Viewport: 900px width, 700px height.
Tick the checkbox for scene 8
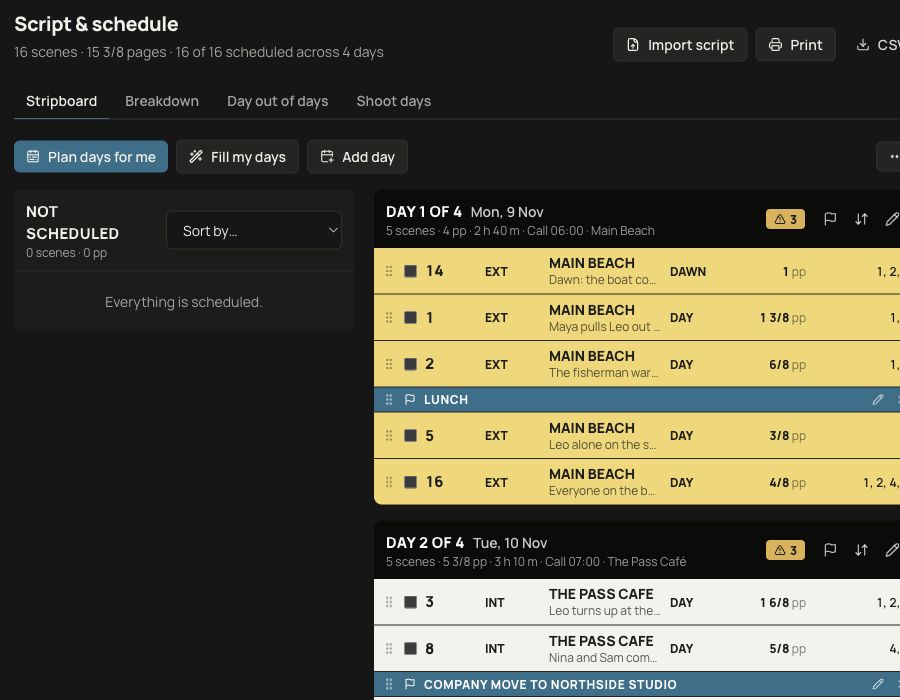point(410,648)
